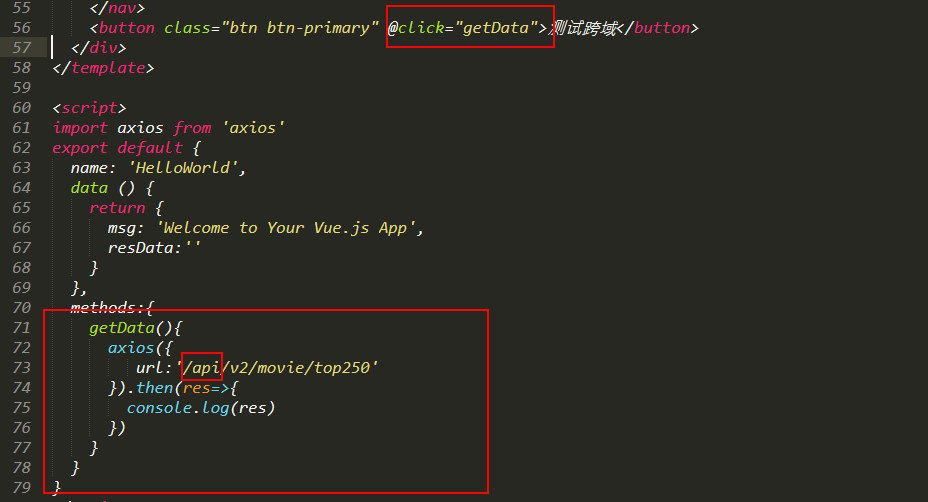Click the btn btn-primary class string
The width and height of the screenshot is (928, 502).
click(x=299, y=28)
